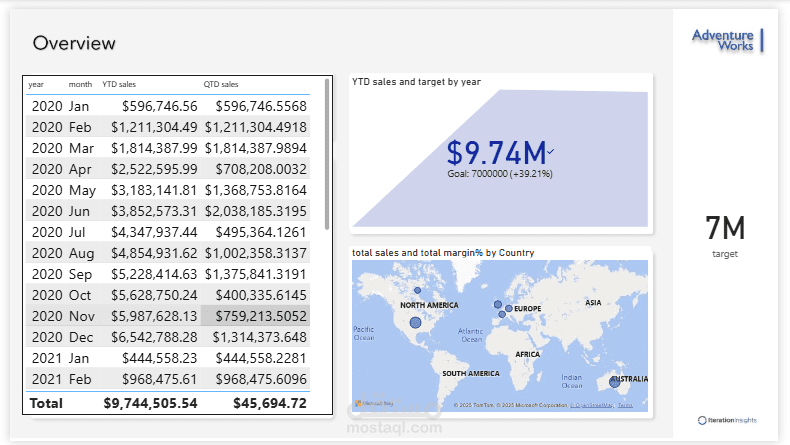Screen dimensions: 790x445
Task: Click the $9.74M KPI value
Action: pos(496,153)
